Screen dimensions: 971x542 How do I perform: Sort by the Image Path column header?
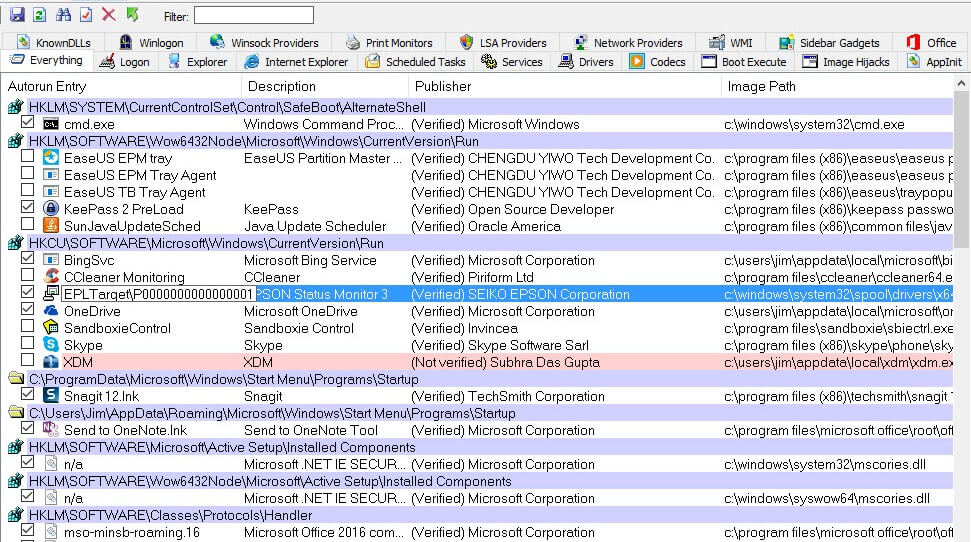point(837,87)
